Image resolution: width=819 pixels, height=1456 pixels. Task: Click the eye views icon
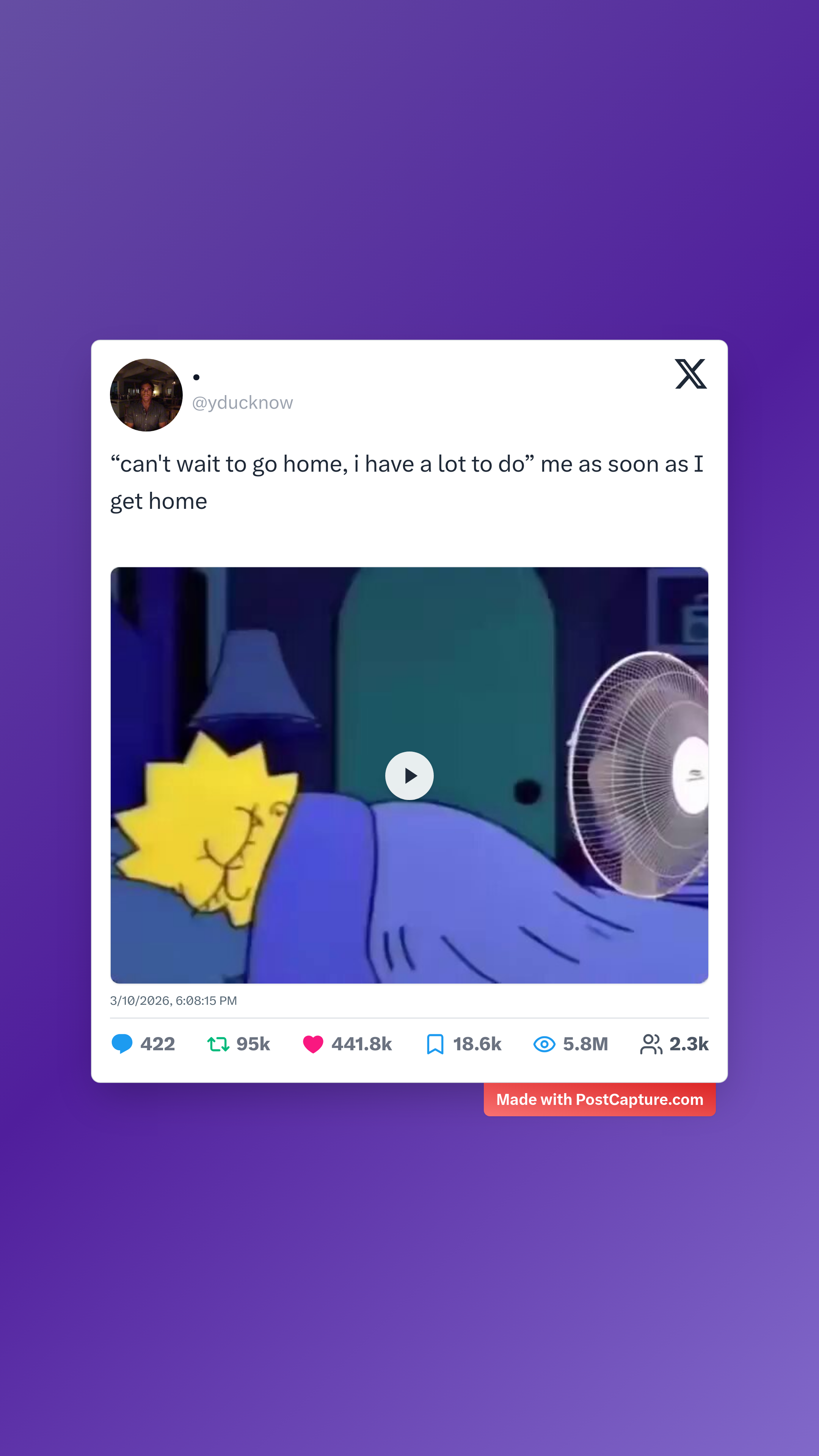544,1044
